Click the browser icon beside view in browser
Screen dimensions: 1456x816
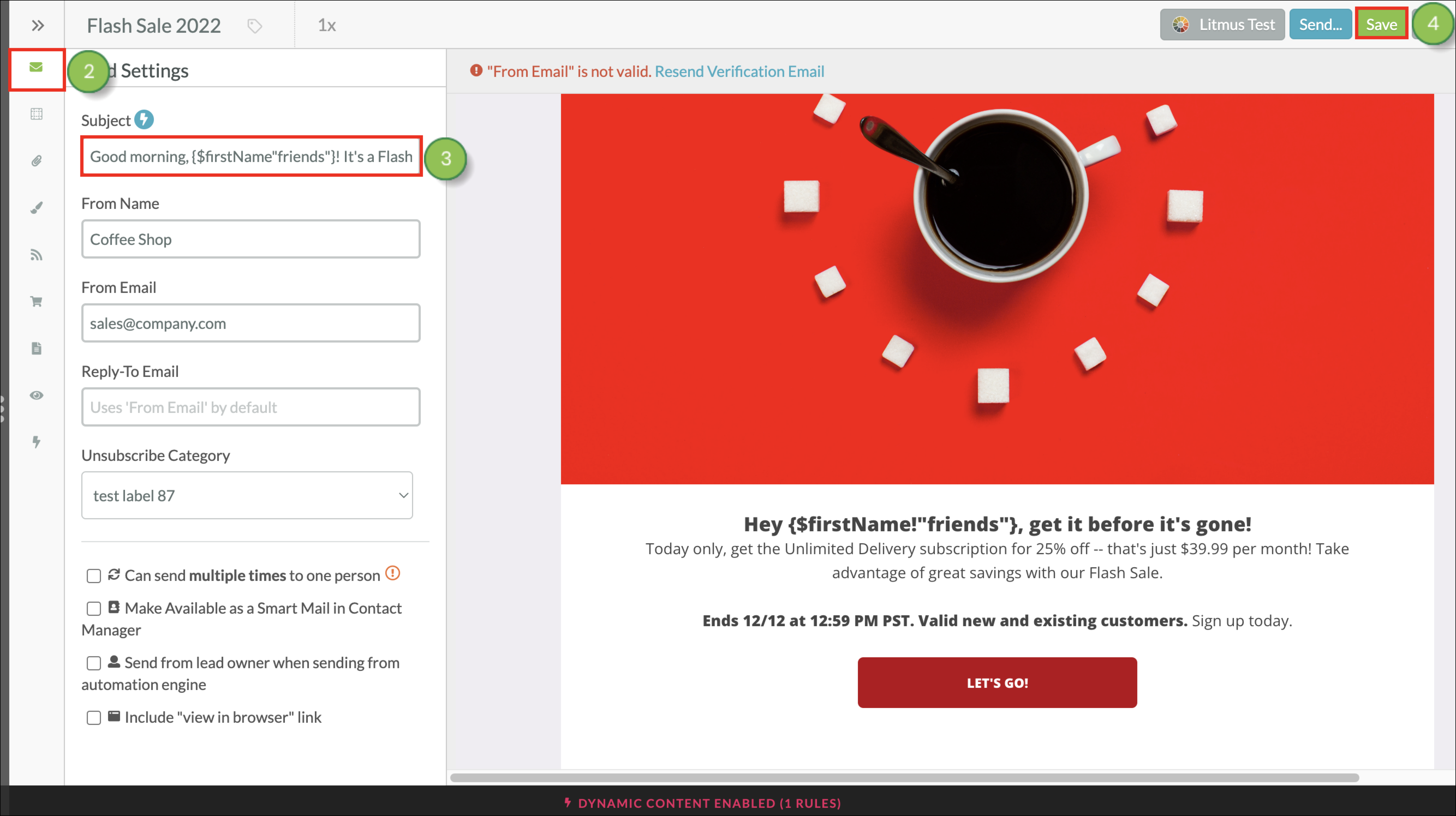click(x=114, y=716)
